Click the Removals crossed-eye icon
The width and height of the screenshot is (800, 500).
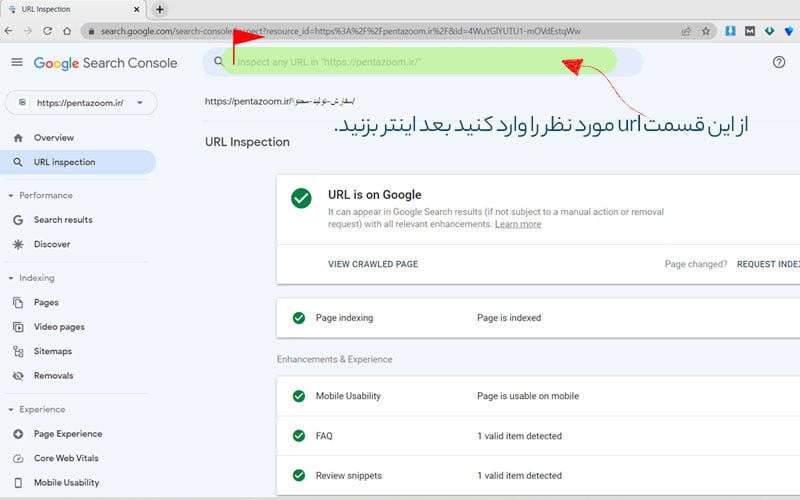tap(18, 376)
